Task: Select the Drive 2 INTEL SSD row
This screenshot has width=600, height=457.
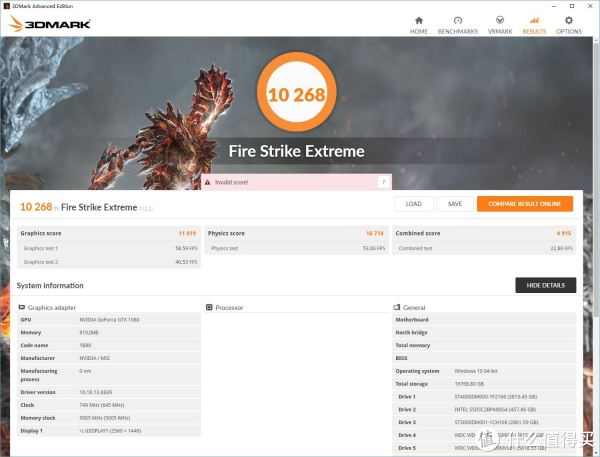Action: [x=484, y=409]
